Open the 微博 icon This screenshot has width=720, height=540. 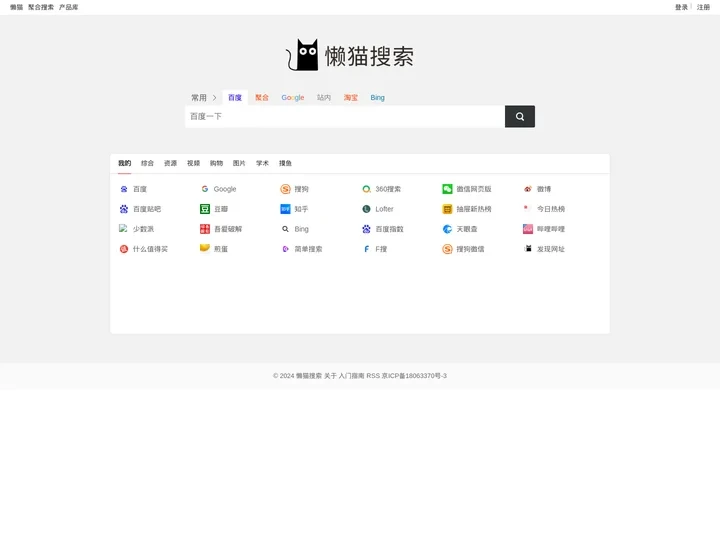pos(528,189)
